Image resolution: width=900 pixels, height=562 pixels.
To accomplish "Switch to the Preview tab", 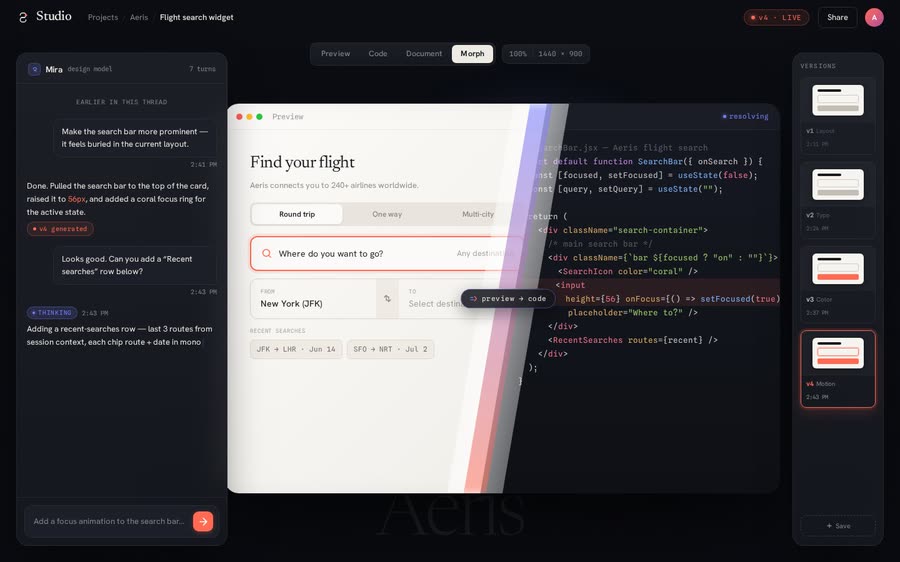I will pyautogui.click(x=335, y=53).
